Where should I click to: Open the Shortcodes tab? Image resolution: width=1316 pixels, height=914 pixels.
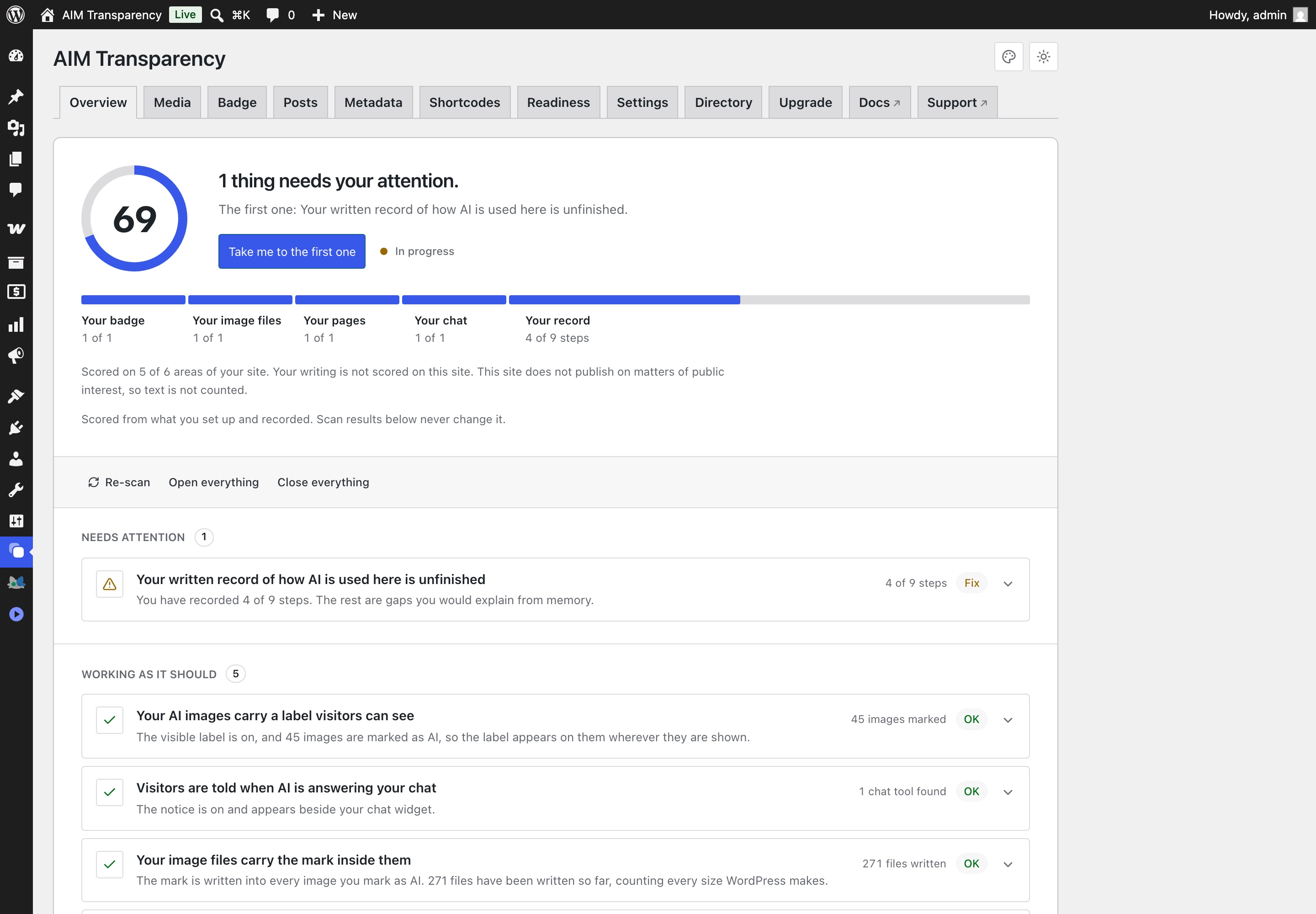(x=464, y=102)
